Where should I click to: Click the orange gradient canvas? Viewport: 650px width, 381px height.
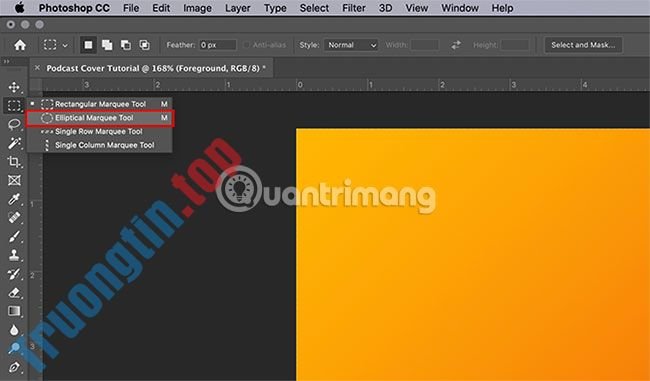click(x=473, y=255)
